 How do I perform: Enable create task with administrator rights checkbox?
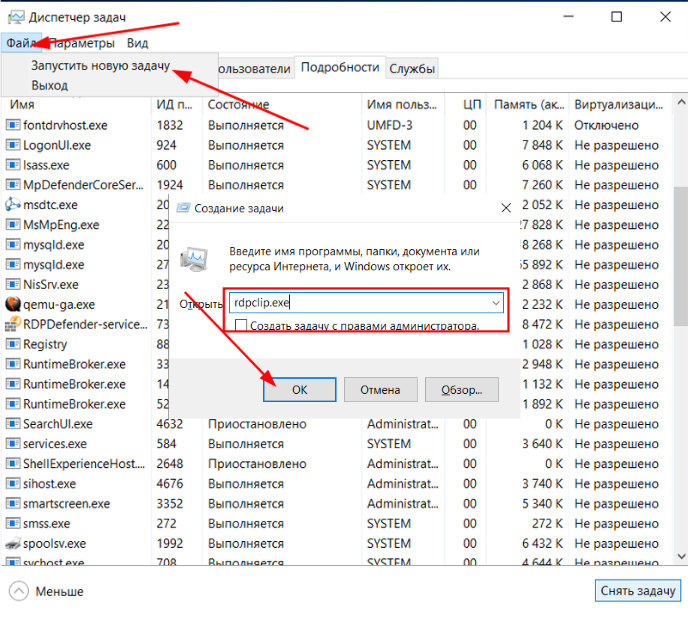(241, 326)
